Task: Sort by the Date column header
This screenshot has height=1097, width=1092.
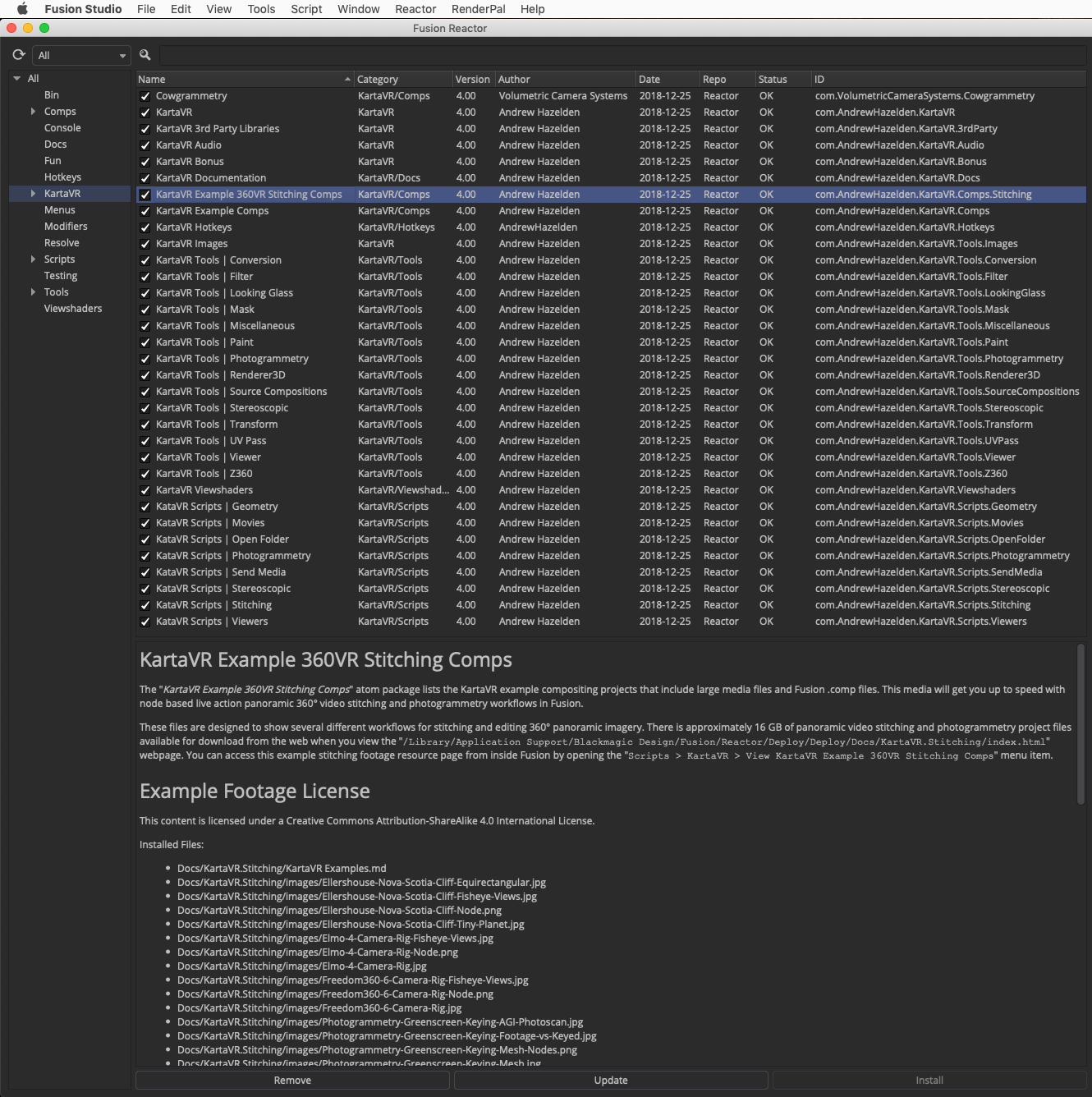Action: 668,80
